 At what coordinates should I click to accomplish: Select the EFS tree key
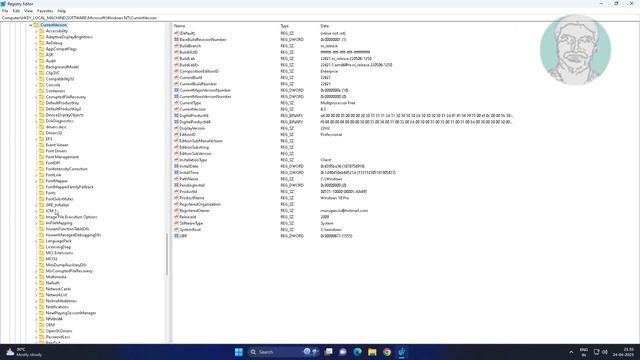pyautogui.click(x=49, y=139)
